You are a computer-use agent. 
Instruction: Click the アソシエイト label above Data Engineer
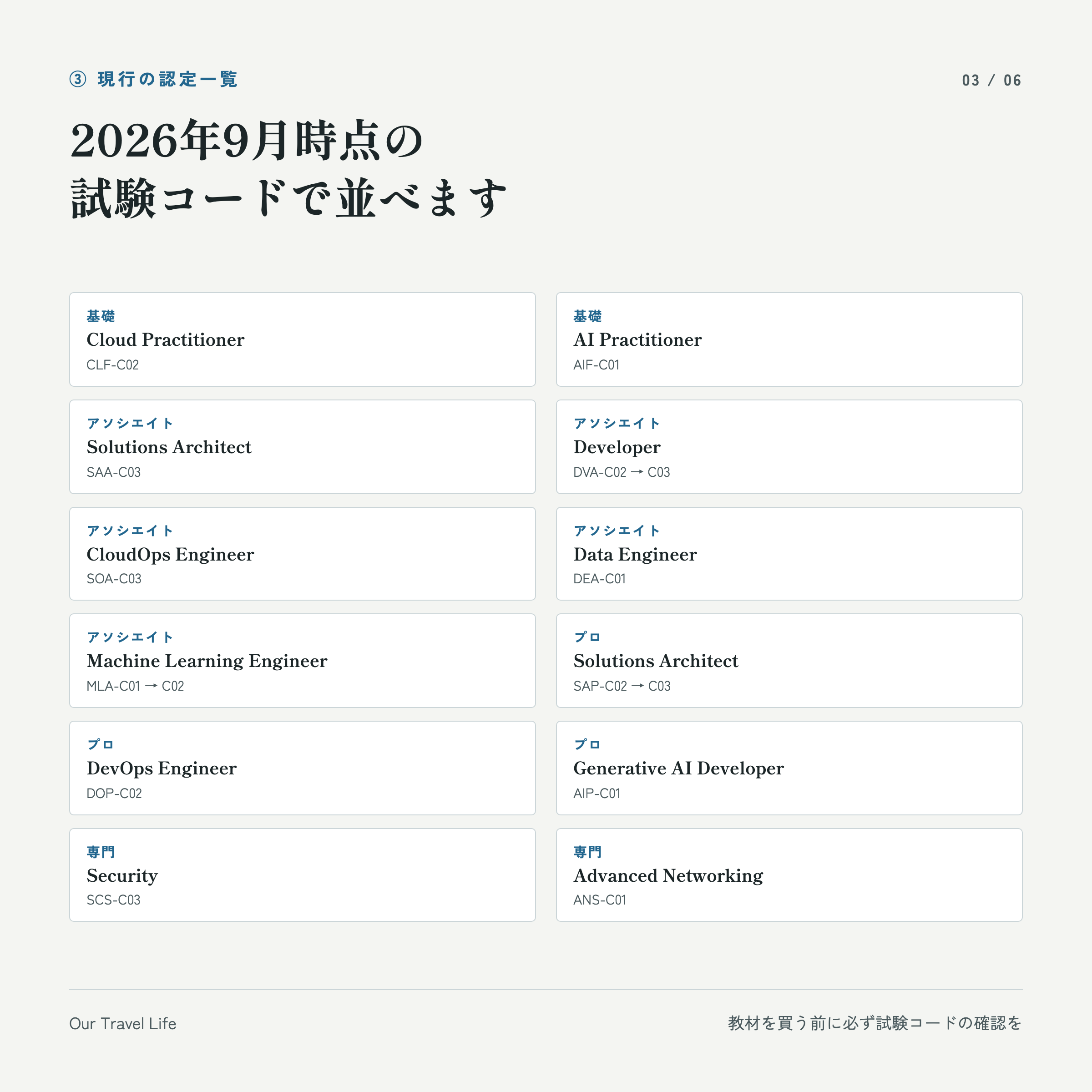617,531
